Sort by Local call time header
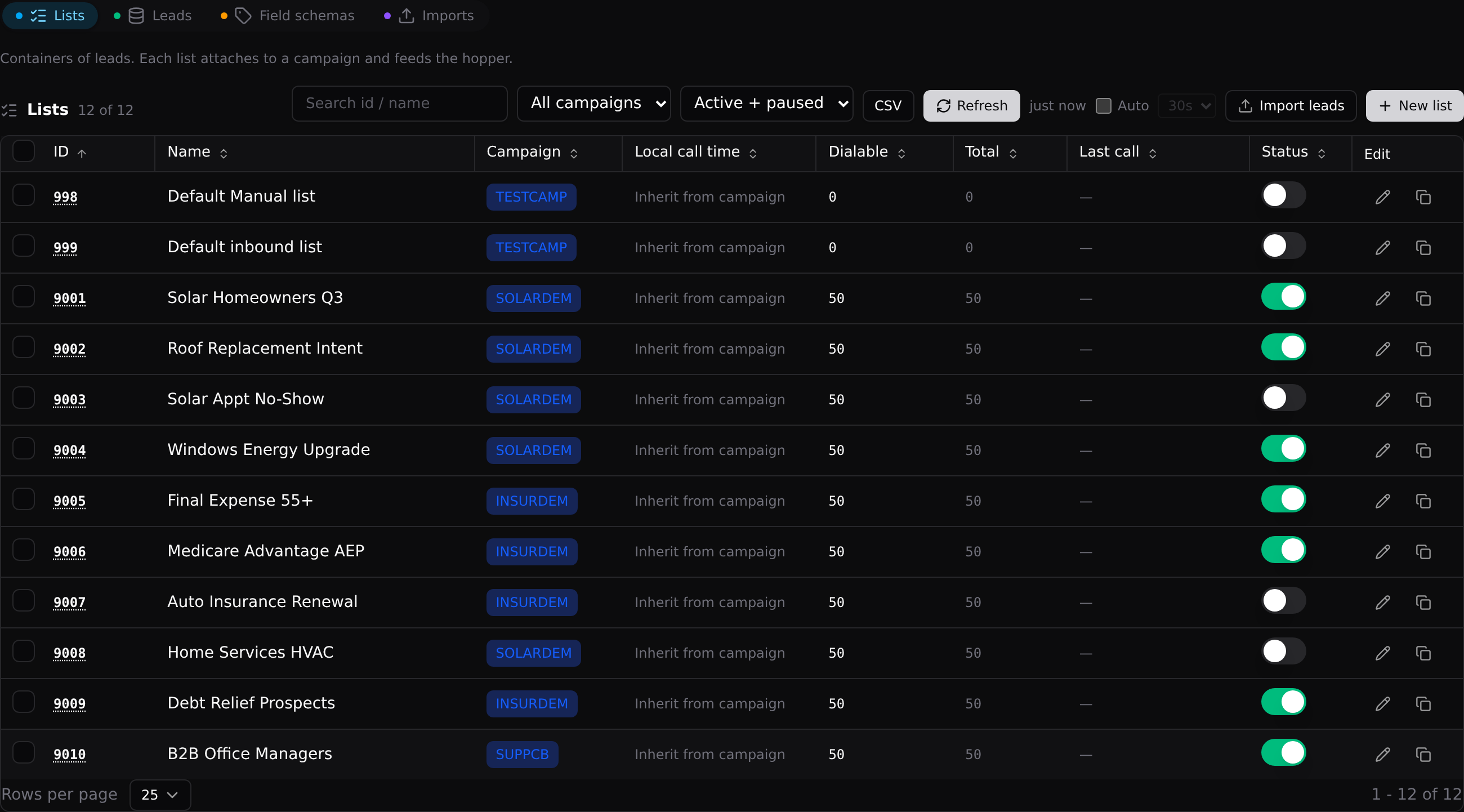The height and width of the screenshot is (812, 1464). point(695,152)
